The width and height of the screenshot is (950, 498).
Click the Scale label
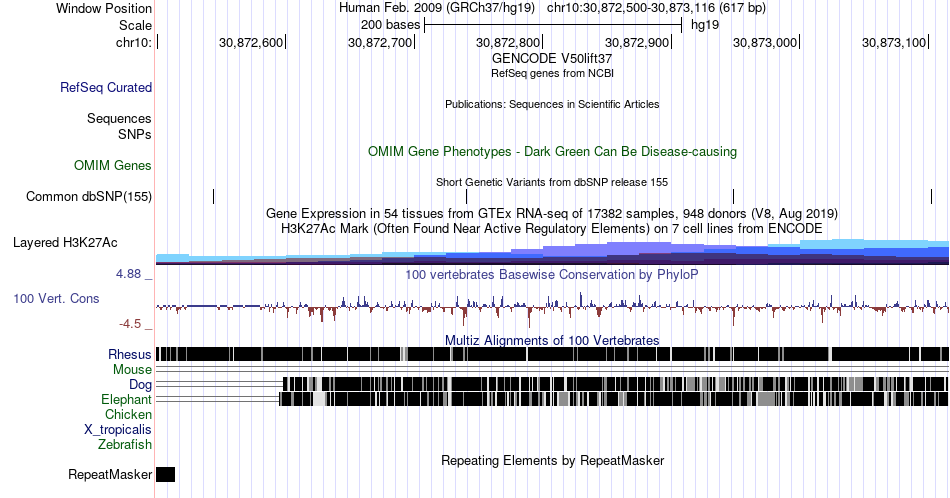(135, 25)
